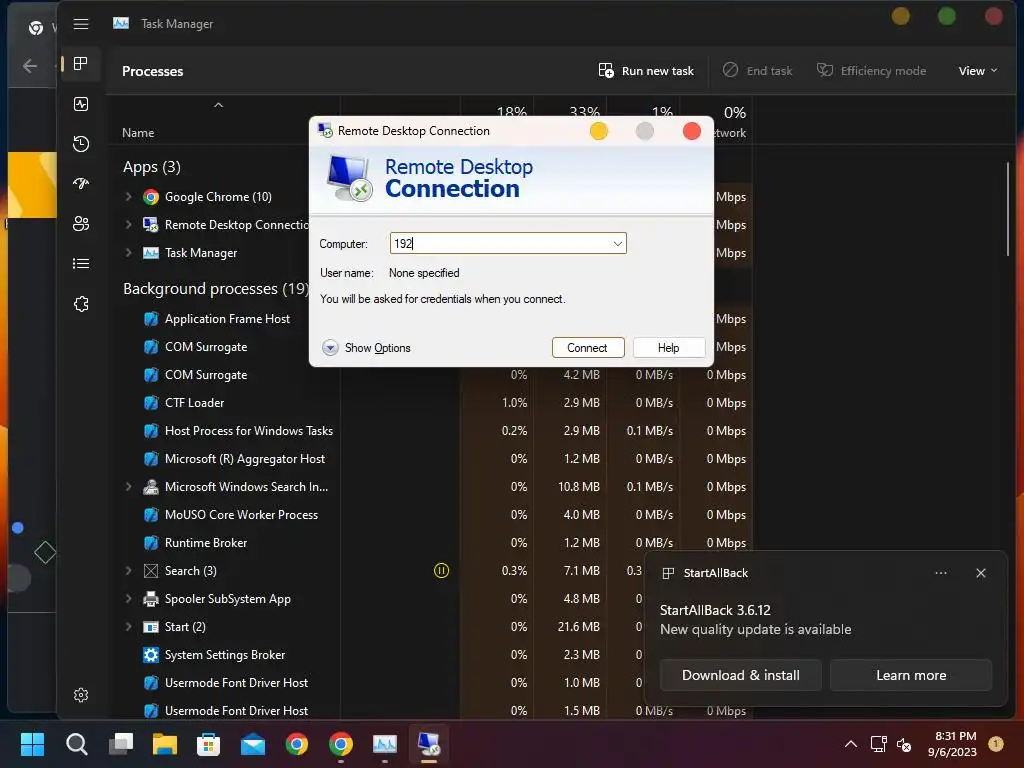Viewport: 1024px width, 768px height.
Task: Open the Services page in sidebar
Action: tap(81, 304)
